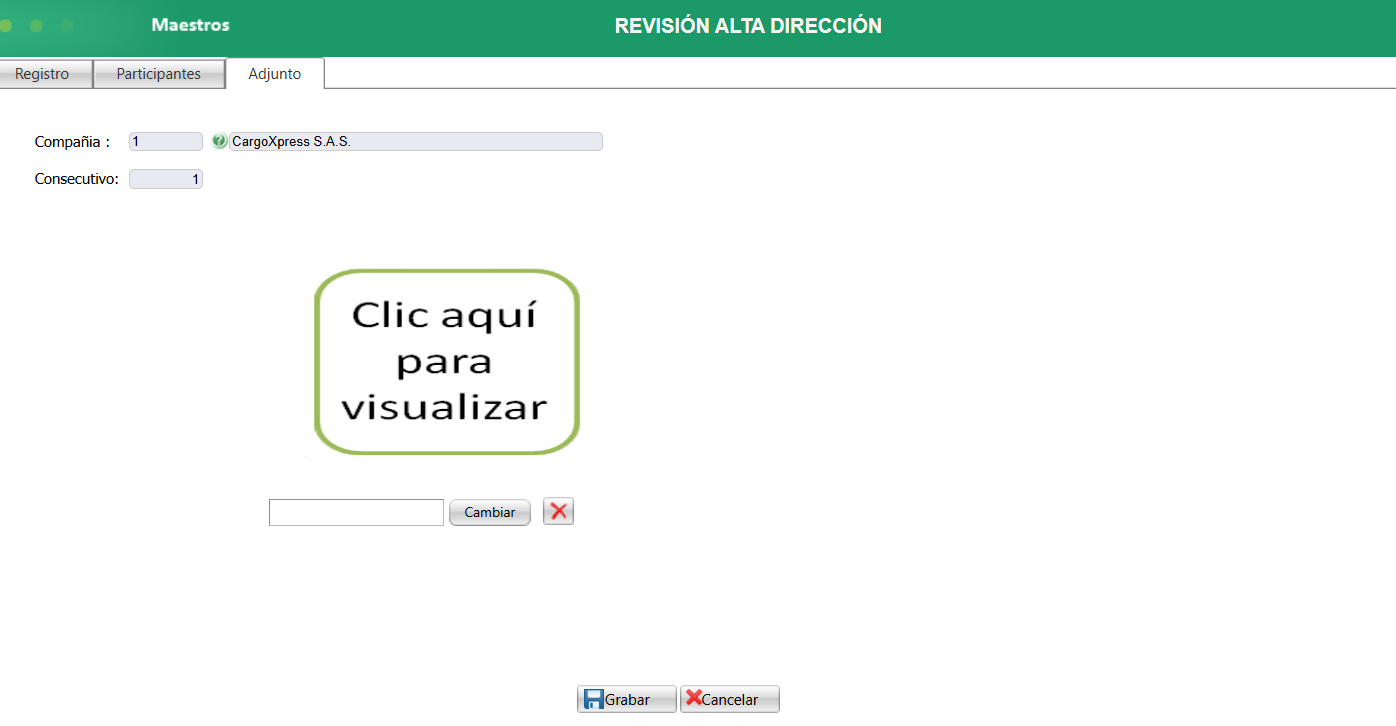Click the file path field beside Cambiar
This screenshot has width=1396, height=726.
pyautogui.click(x=355, y=511)
